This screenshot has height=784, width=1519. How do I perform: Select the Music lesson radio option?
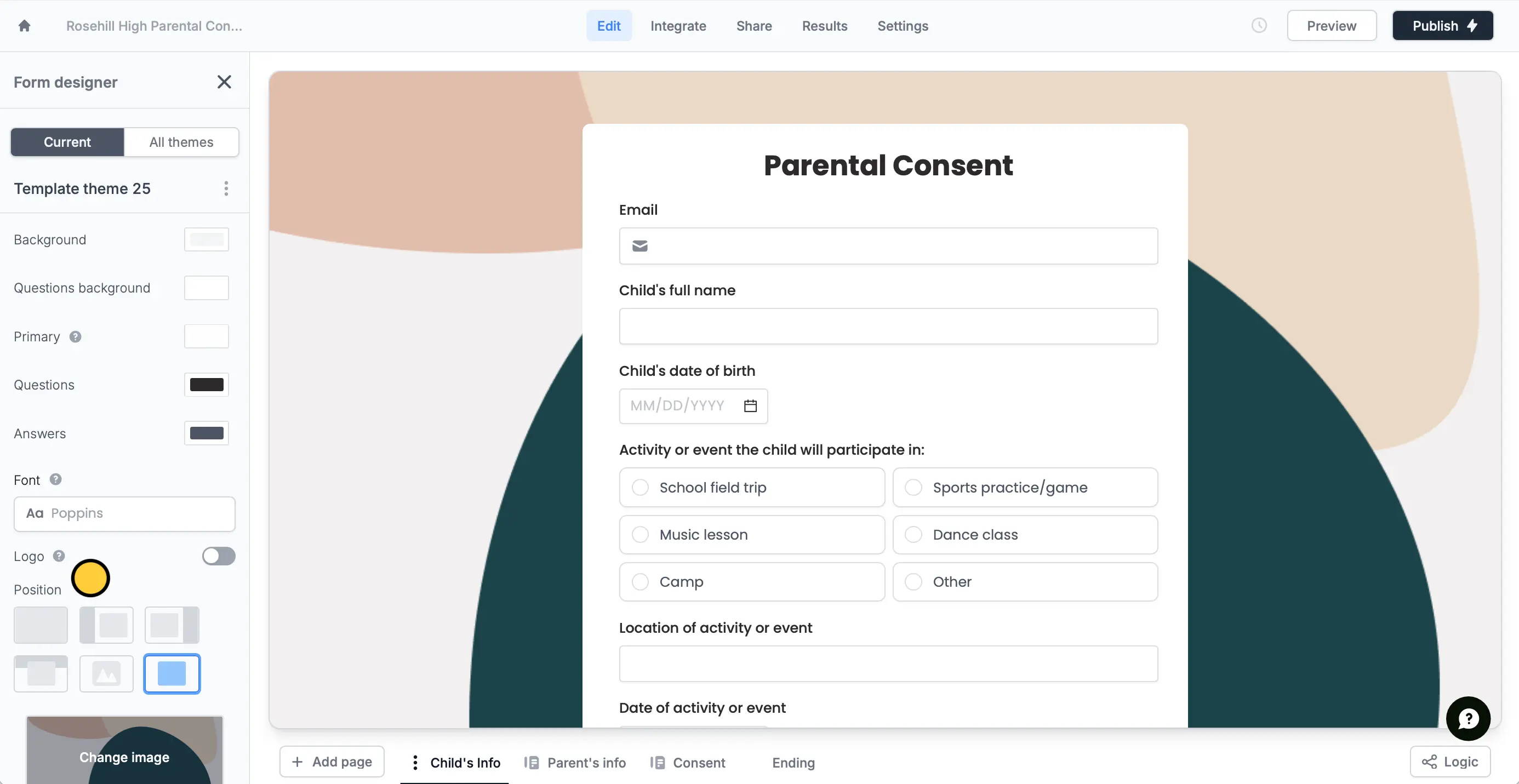click(x=641, y=534)
